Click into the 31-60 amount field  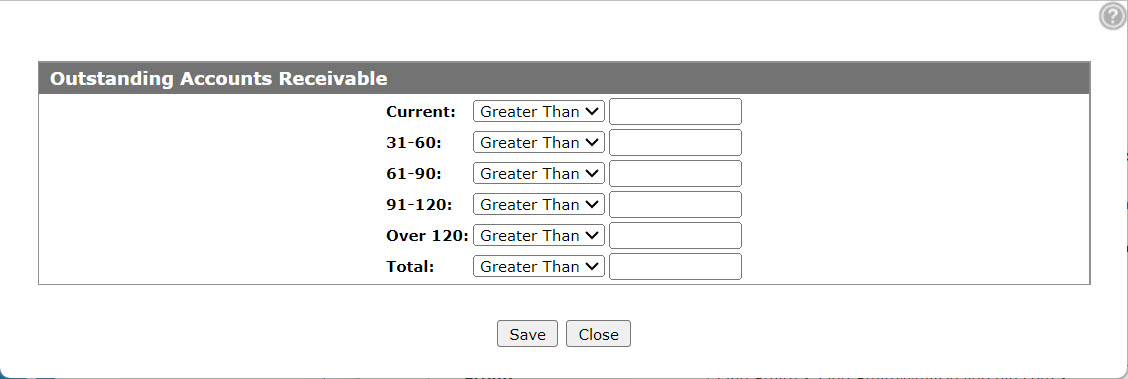point(675,142)
